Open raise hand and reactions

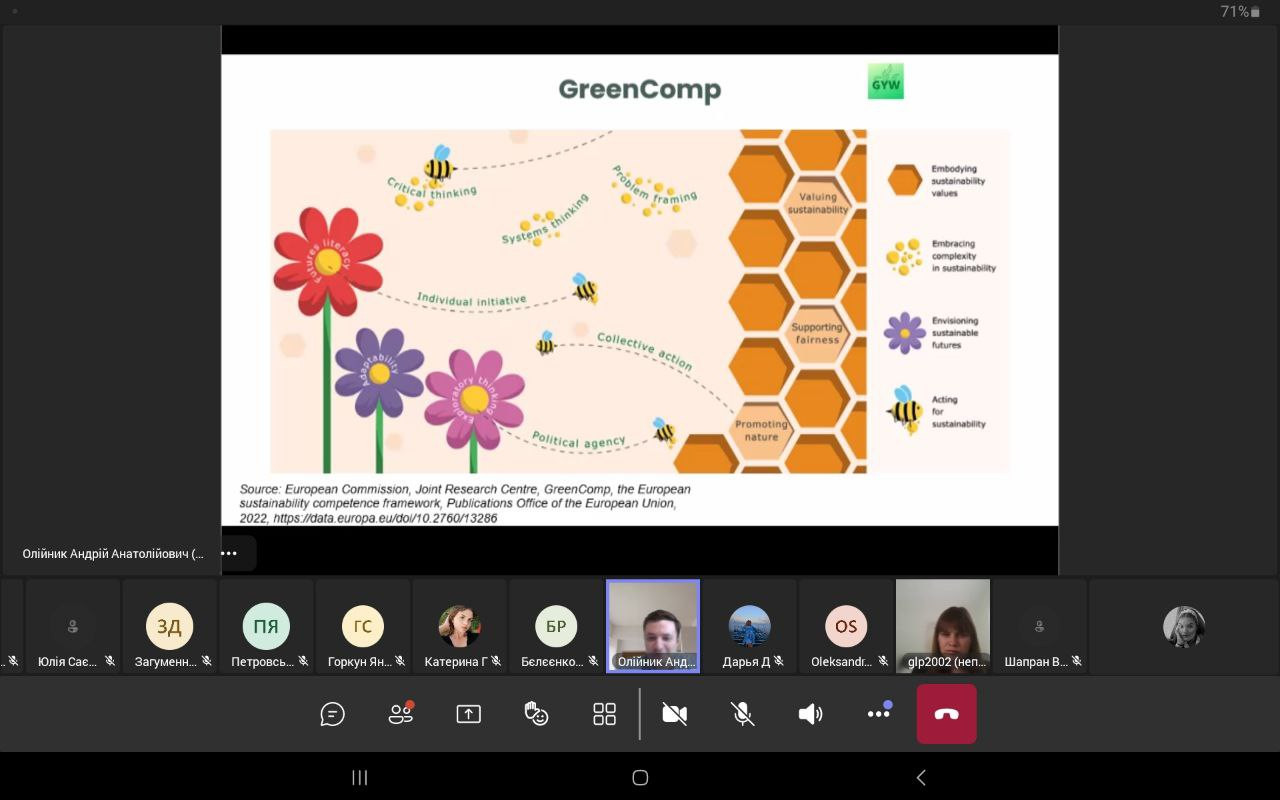point(536,714)
